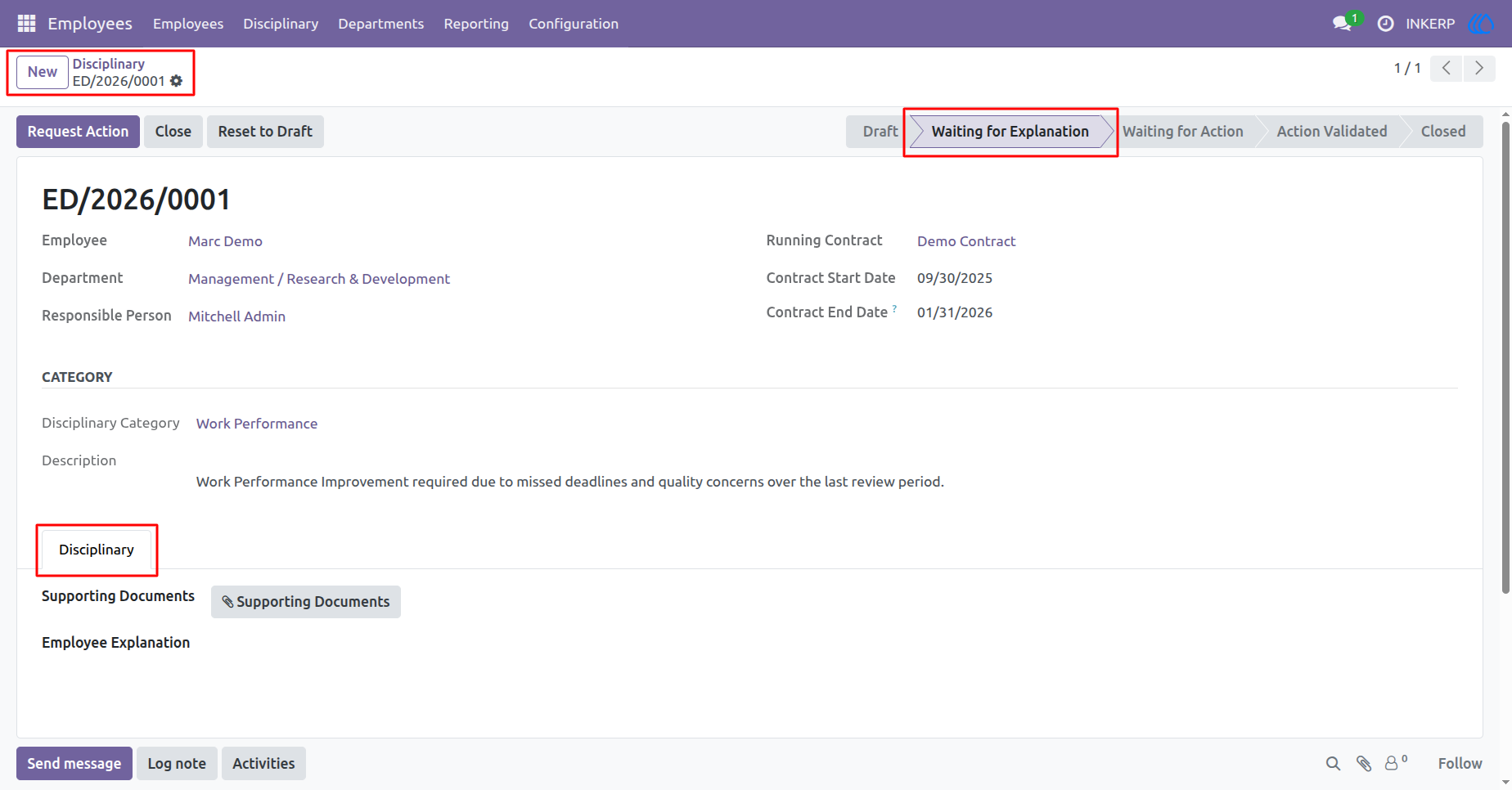Go to previous record arrow
The height and width of the screenshot is (790, 1512).
(x=1447, y=69)
